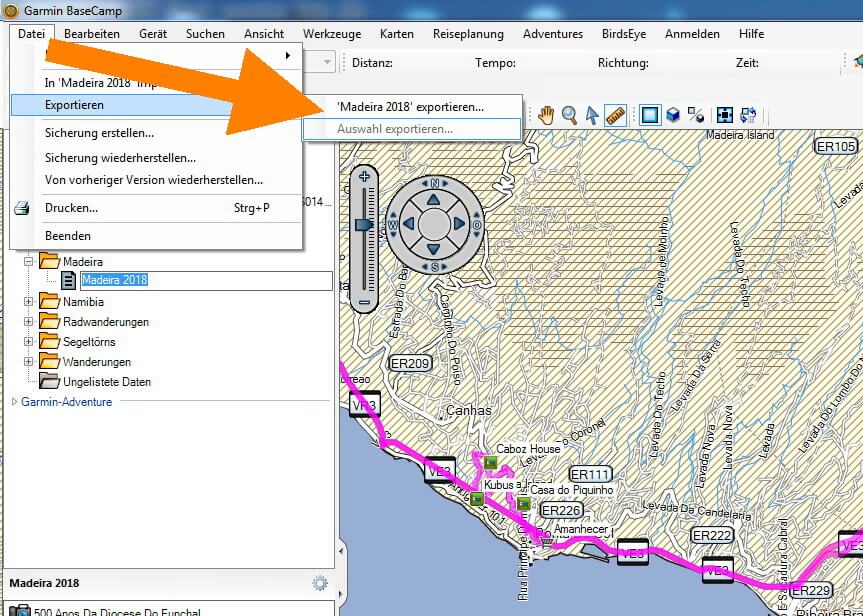Pan map north with up arrow
Image resolution: width=863 pixels, height=616 pixels.
[434, 200]
